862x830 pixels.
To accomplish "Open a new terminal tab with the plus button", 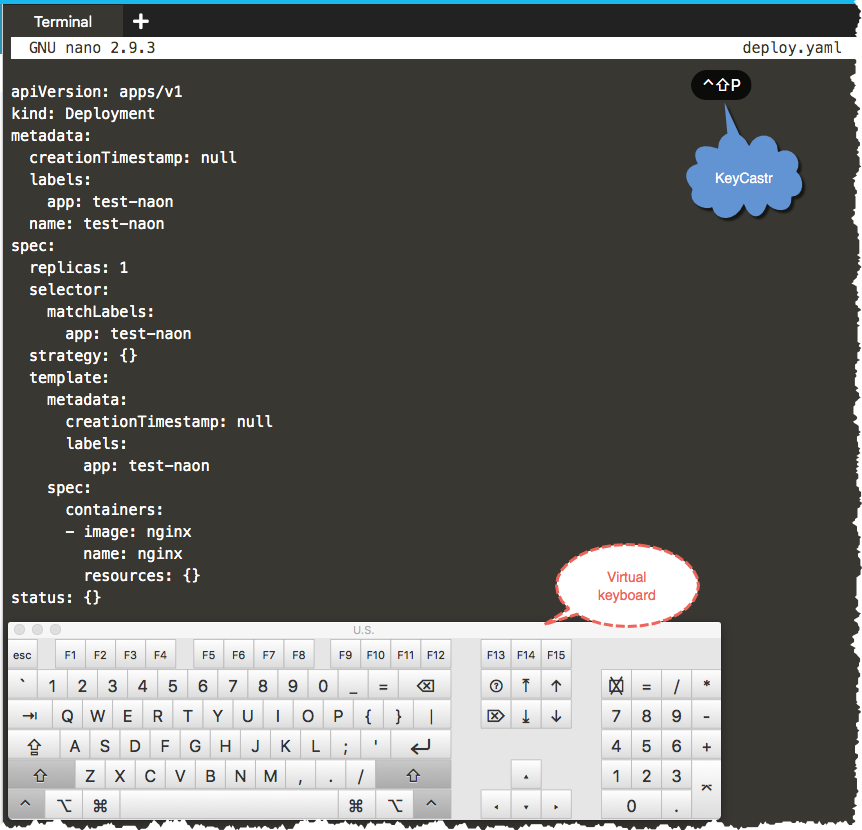I will (x=141, y=21).
